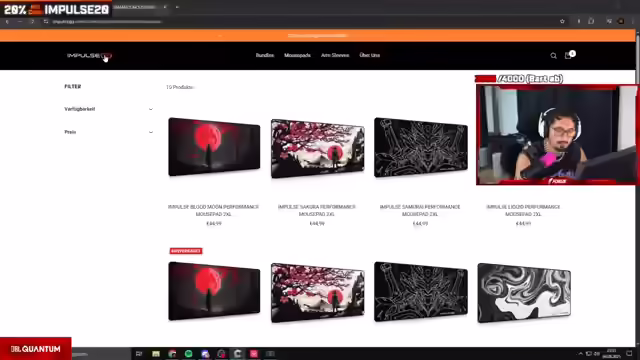Click the site info icon beside the URL
Screen dimensions: 640x360
(46, 21)
